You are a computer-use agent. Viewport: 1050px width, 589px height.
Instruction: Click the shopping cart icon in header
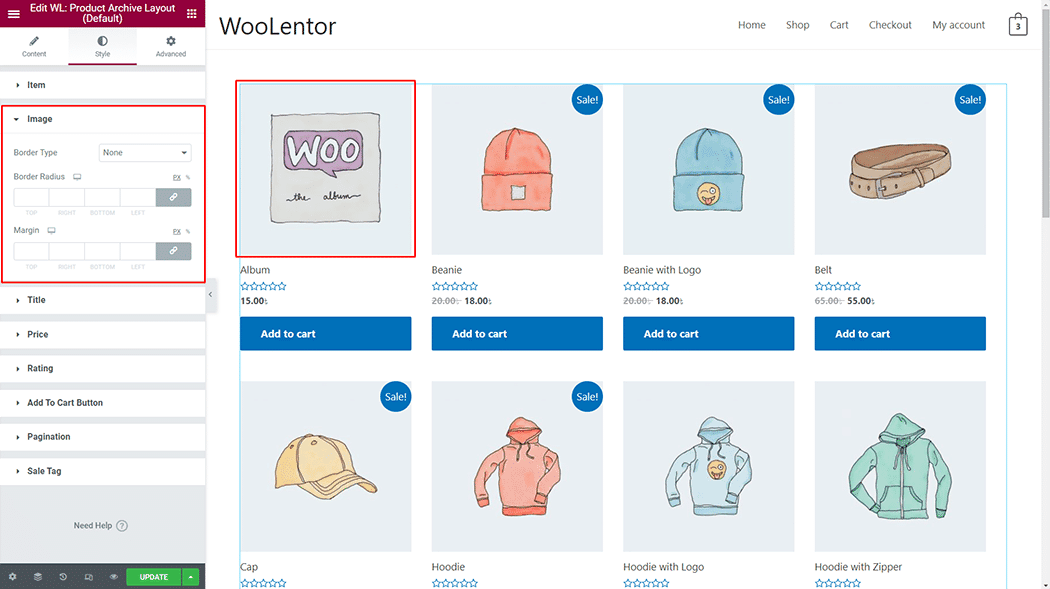point(1018,25)
